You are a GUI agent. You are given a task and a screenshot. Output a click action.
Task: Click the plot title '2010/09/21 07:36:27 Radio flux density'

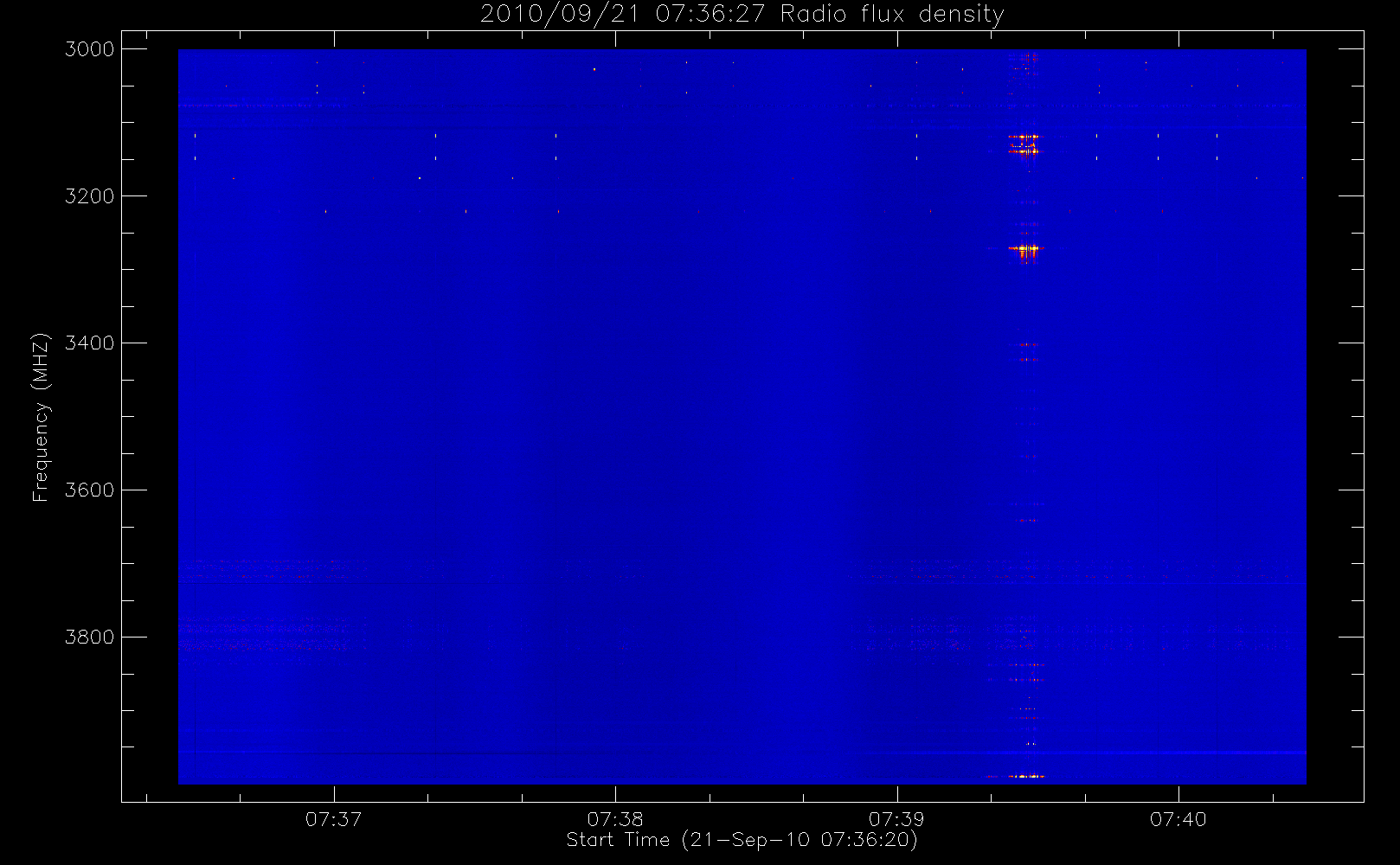click(x=742, y=15)
